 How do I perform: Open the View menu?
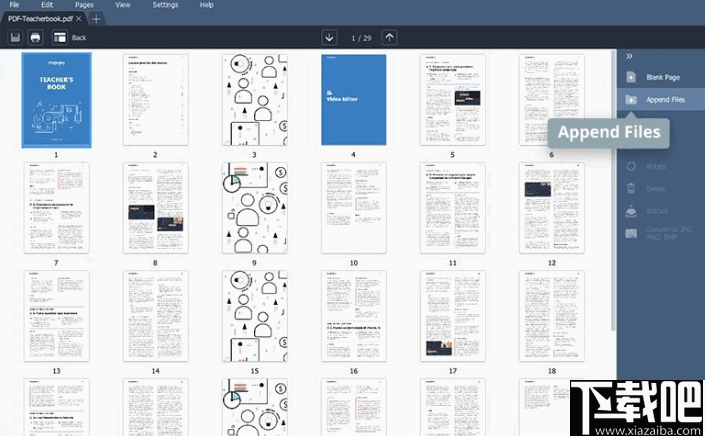coord(123,5)
